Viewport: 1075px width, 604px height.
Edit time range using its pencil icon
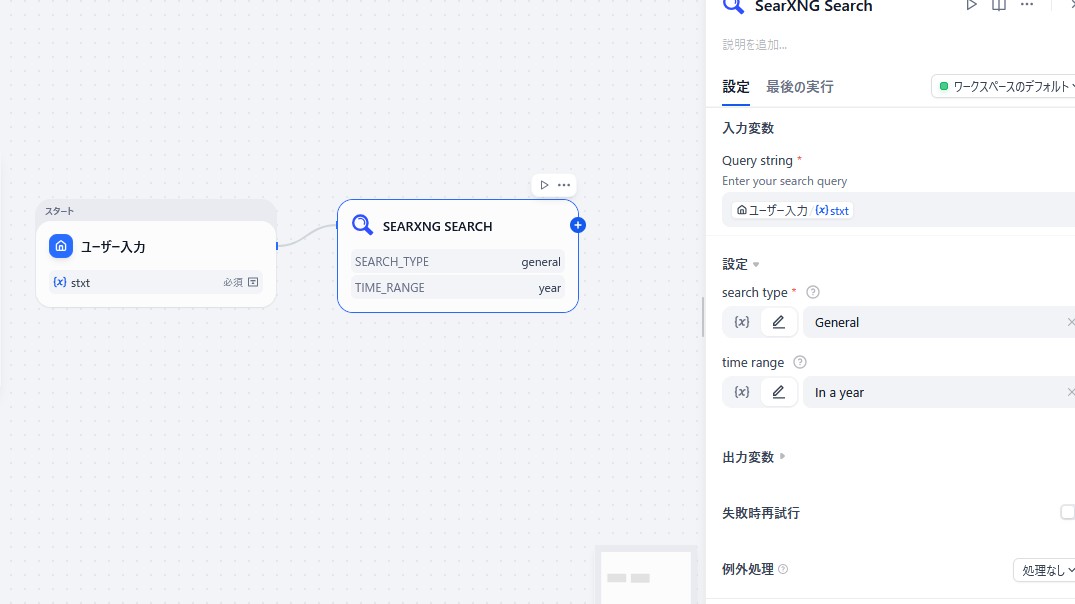pos(779,391)
